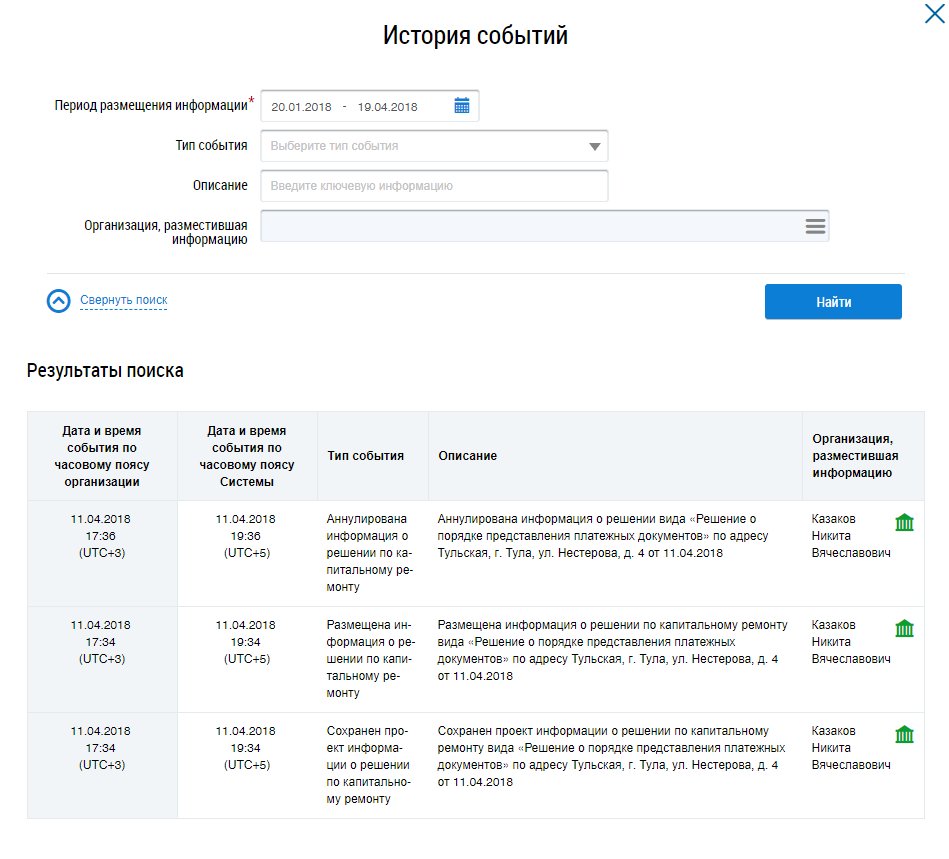This screenshot has height=859, width=949.
Task: Click the collapse search circle arrow icon
Action: pos(59,301)
